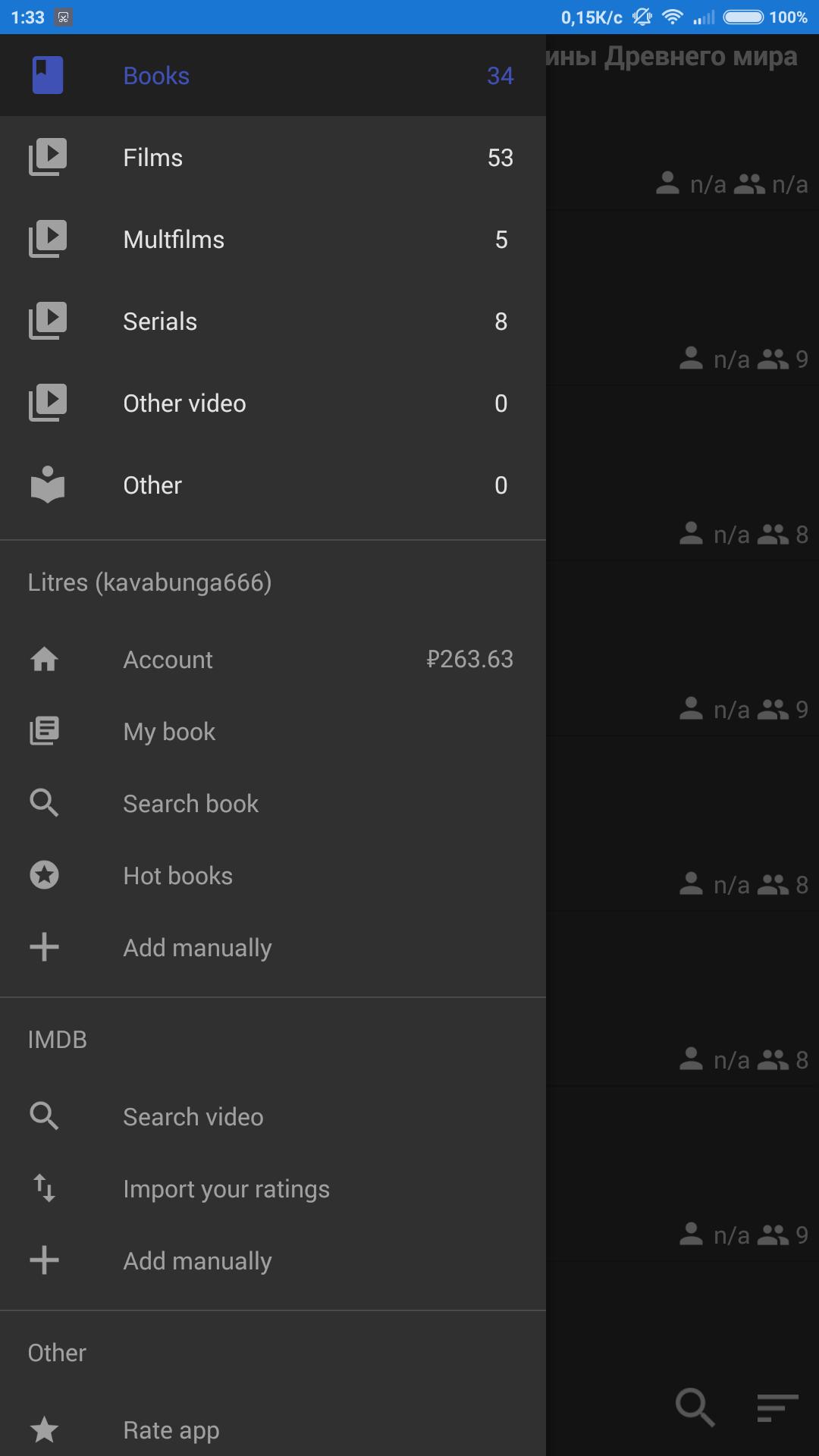Open the sort options icon
The height and width of the screenshot is (1456, 819).
pos(777,1407)
